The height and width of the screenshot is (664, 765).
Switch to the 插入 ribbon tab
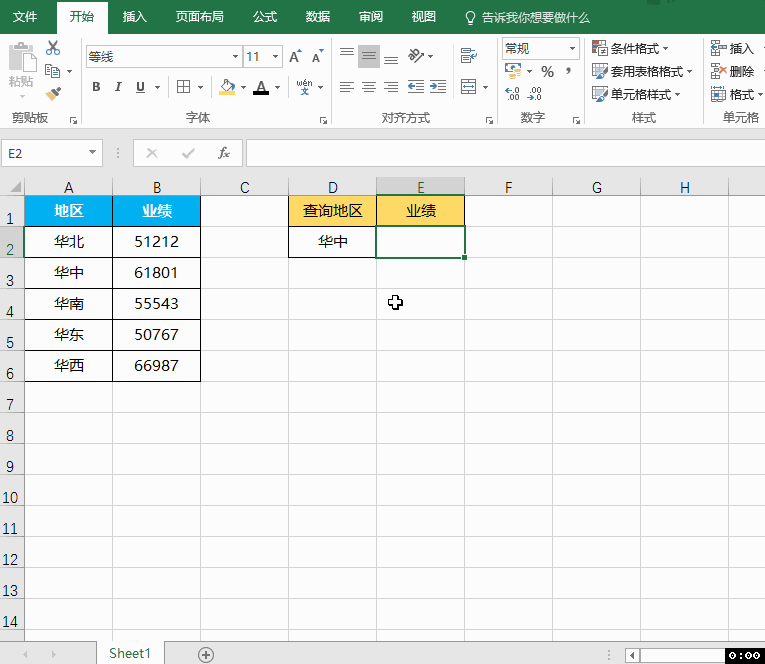tap(135, 17)
